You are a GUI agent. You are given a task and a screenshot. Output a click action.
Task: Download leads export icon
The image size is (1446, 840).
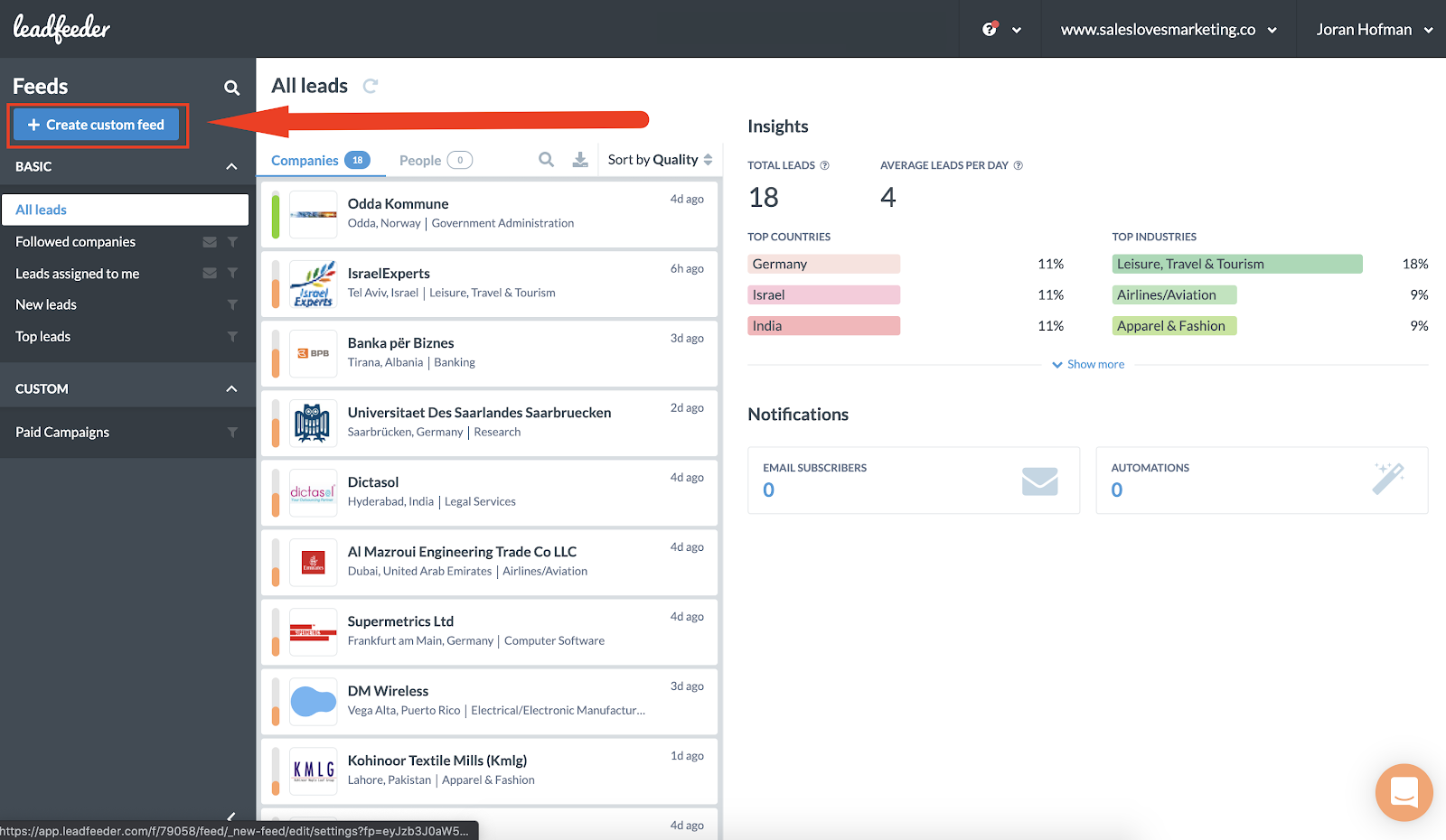pyautogui.click(x=580, y=160)
